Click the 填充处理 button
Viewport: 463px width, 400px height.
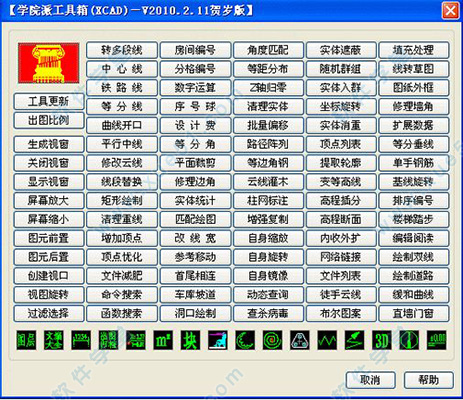(x=414, y=50)
